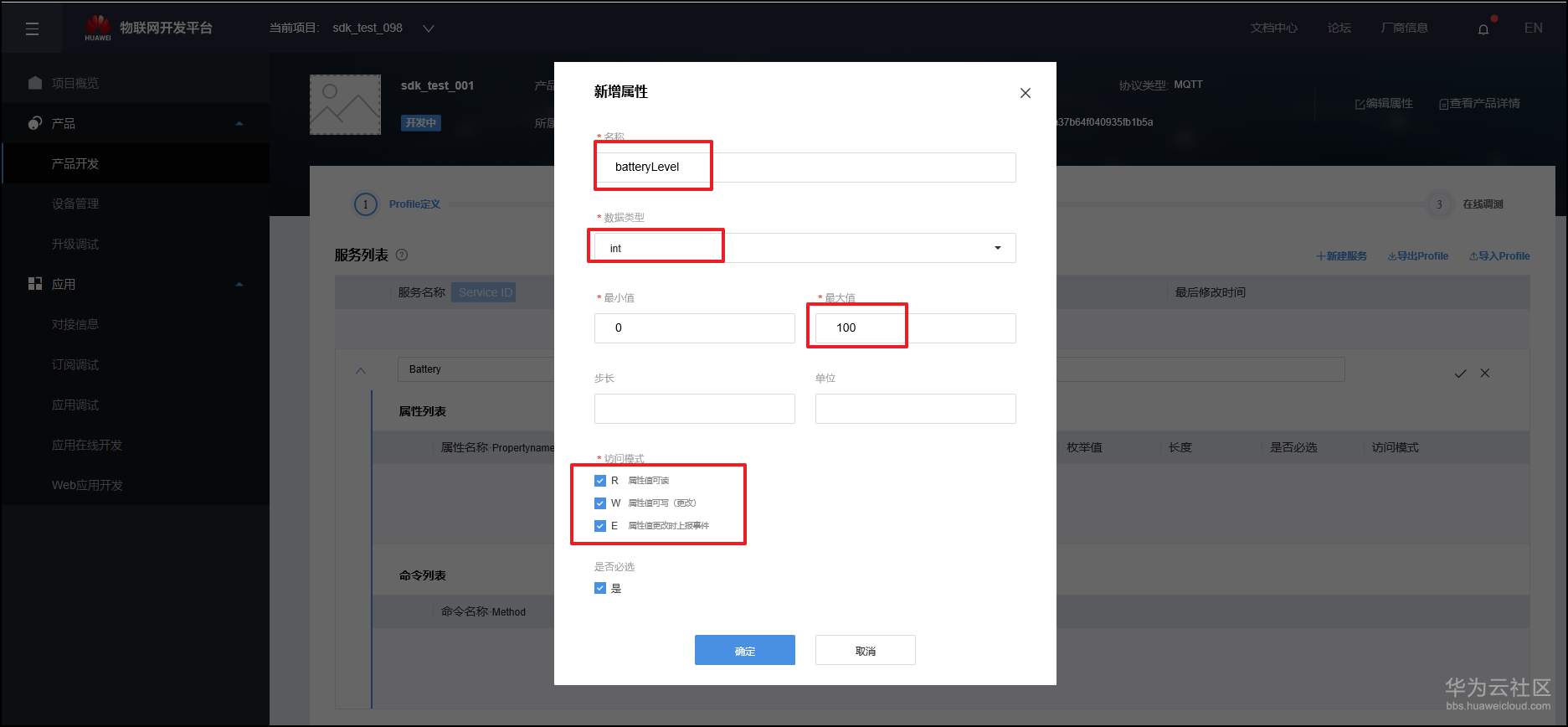Click the 确定 confirm button
The width and height of the screenshot is (1568, 727).
pyautogui.click(x=745, y=650)
